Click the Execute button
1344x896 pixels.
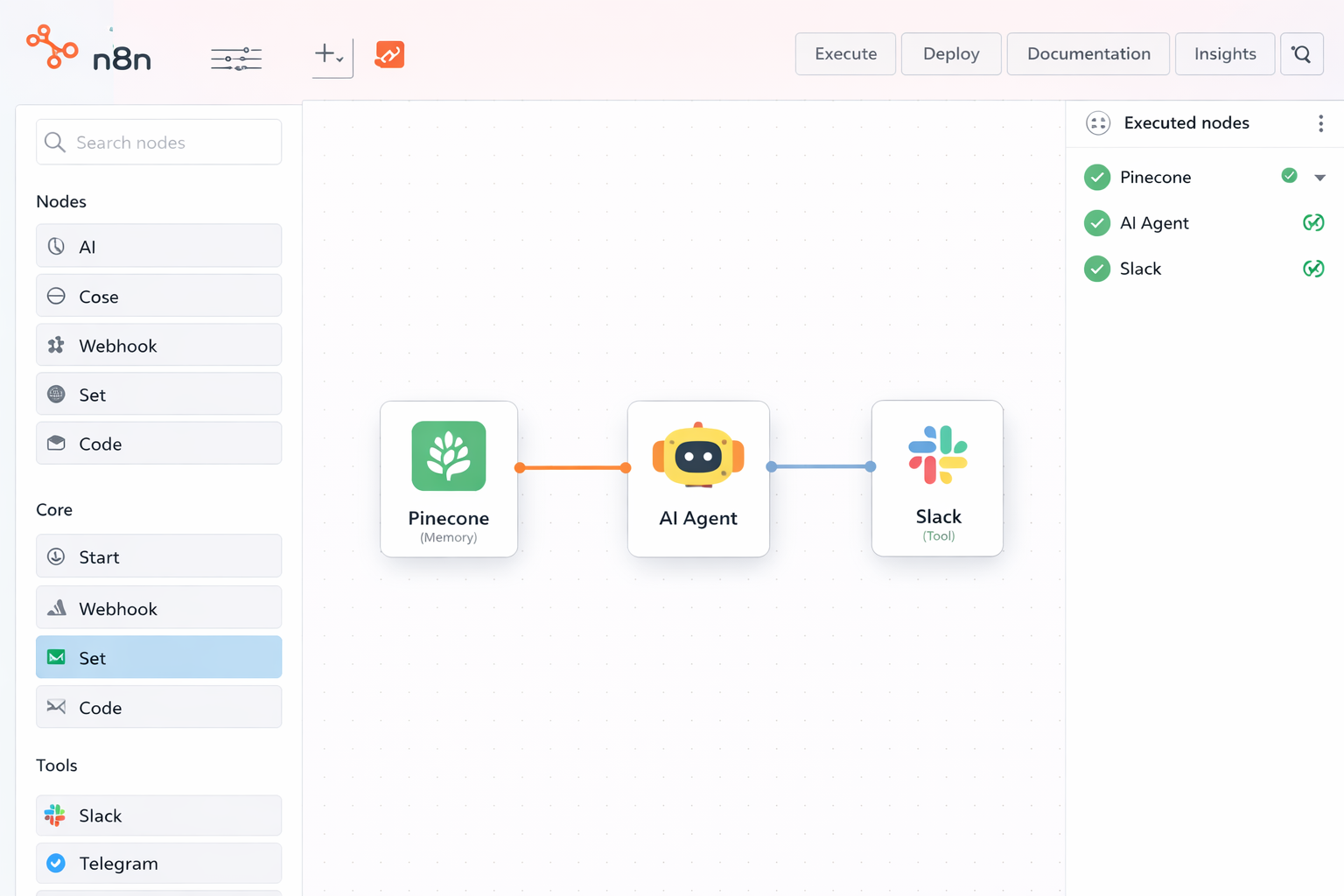pyautogui.click(x=844, y=53)
